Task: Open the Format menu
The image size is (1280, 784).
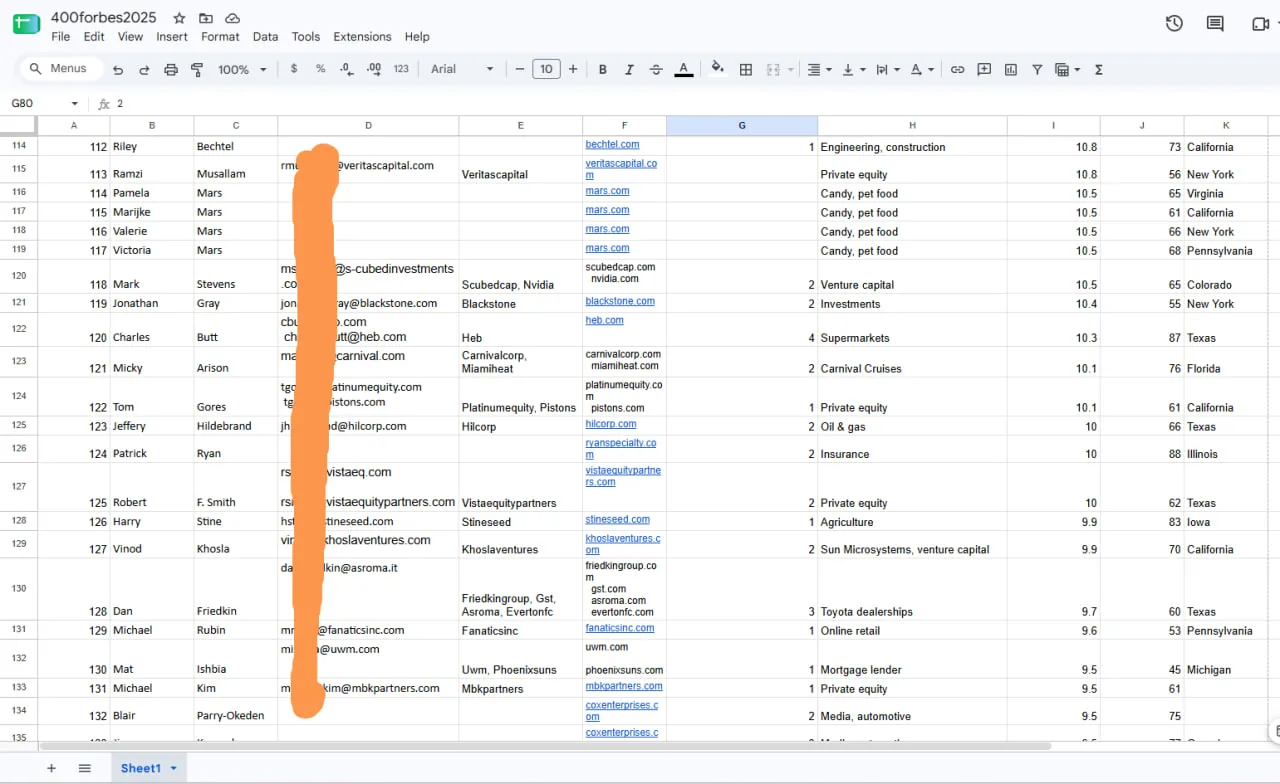Action: [220, 37]
